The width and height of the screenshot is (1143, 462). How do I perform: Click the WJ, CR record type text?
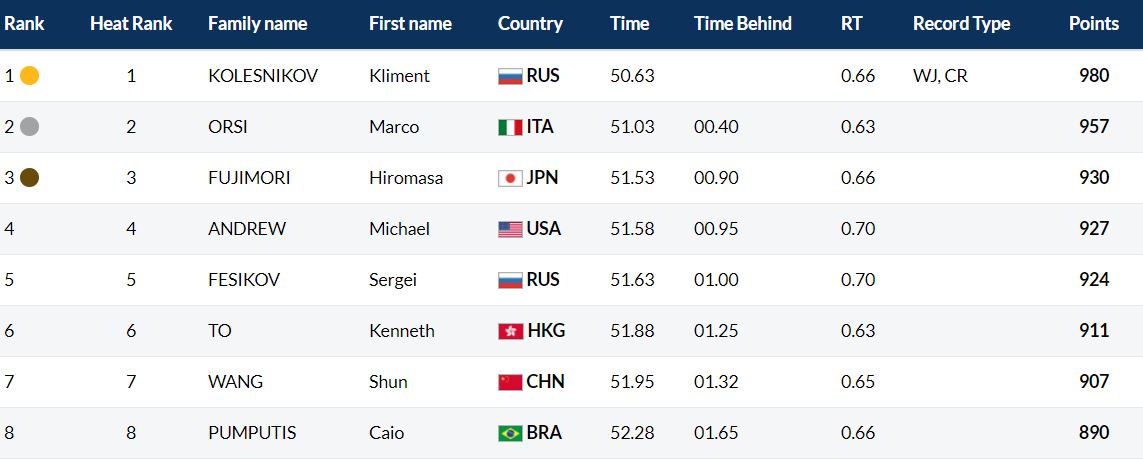pos(940,76)
